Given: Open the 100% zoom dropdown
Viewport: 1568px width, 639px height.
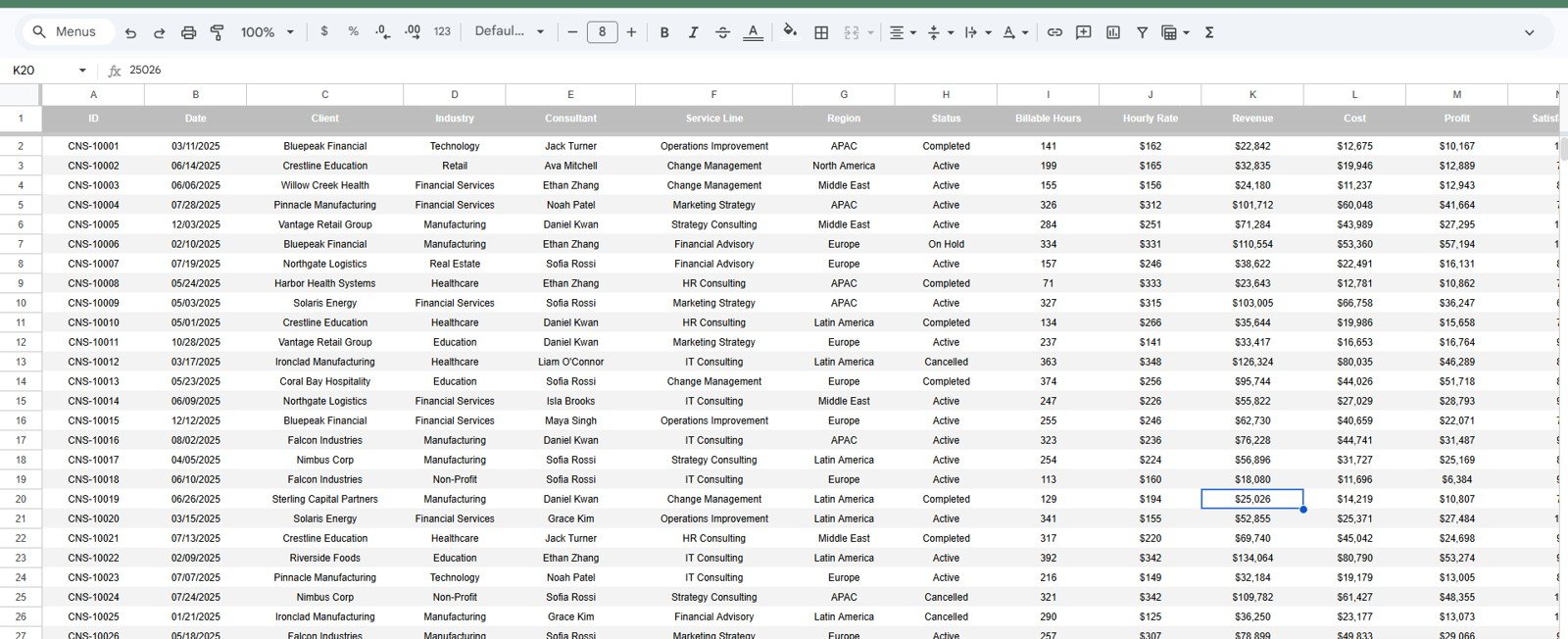Looking at the screenshot, I should 267,32.
